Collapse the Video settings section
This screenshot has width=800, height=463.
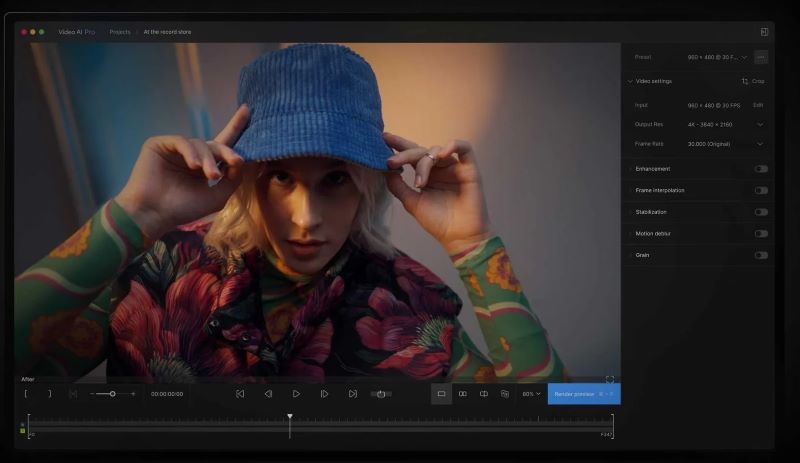click(x=630, y=81)
